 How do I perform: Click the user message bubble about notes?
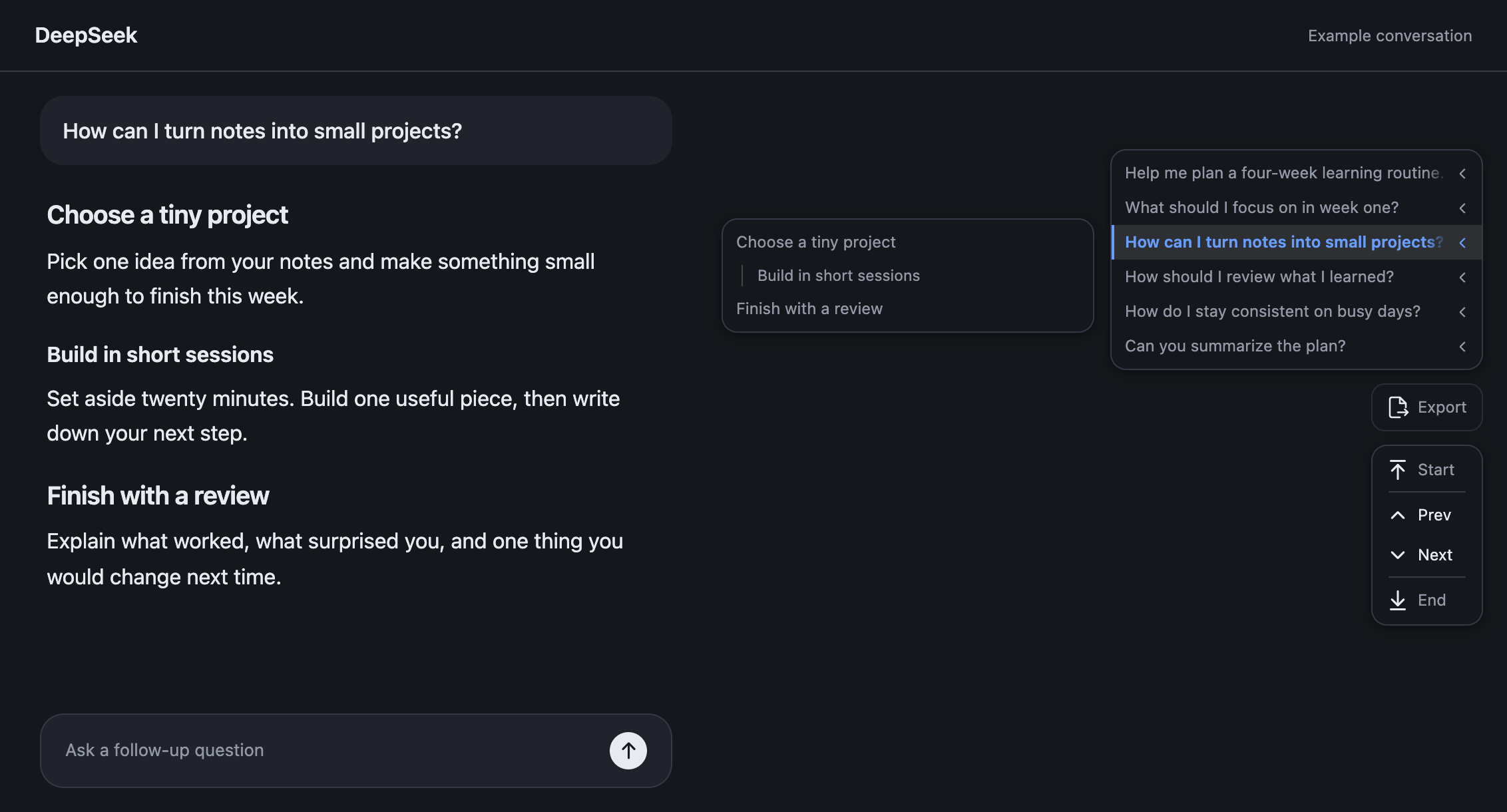pyautogui.click(x=356, y=130)
